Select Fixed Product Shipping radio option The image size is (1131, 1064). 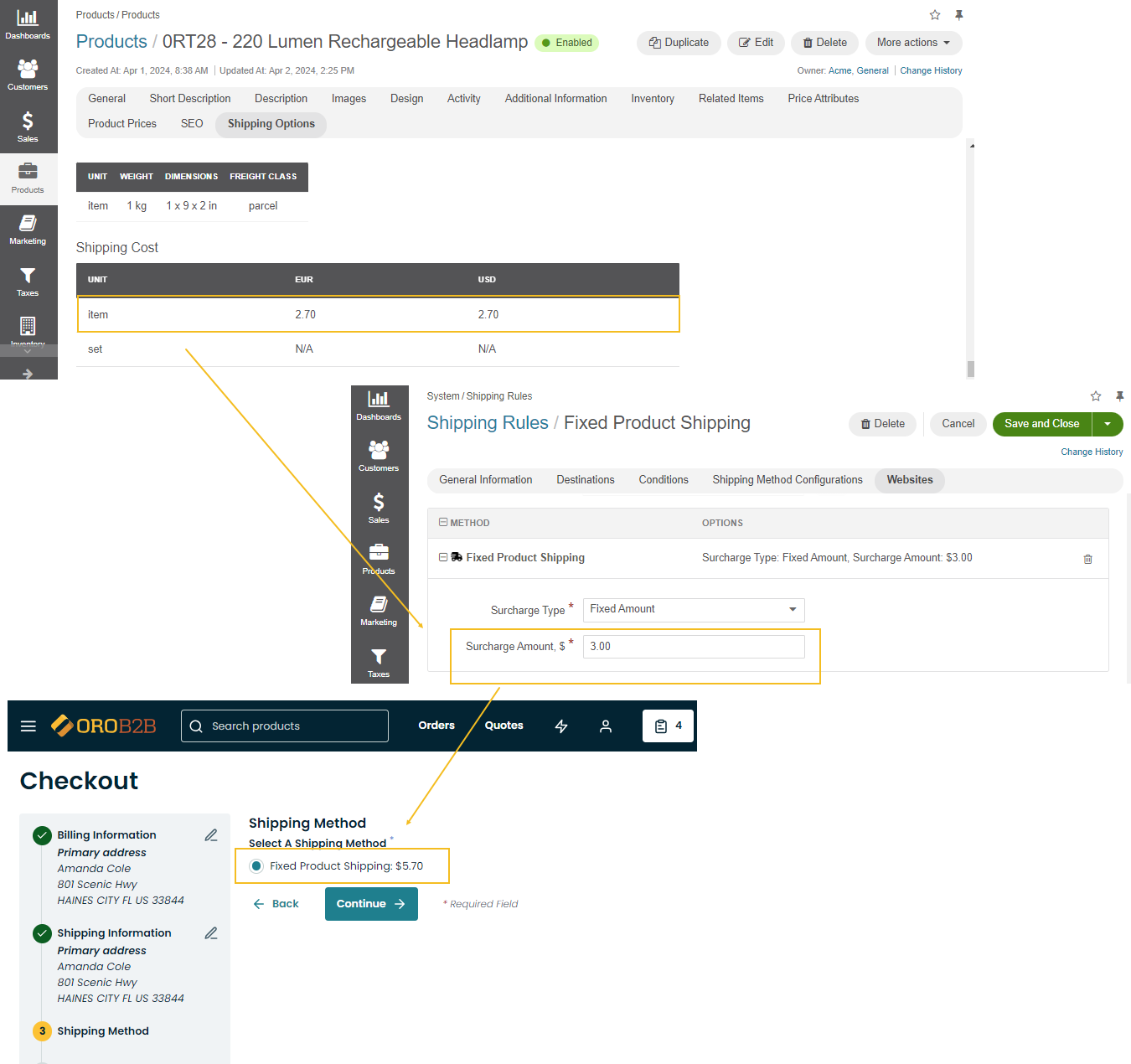tap(256, 866)
